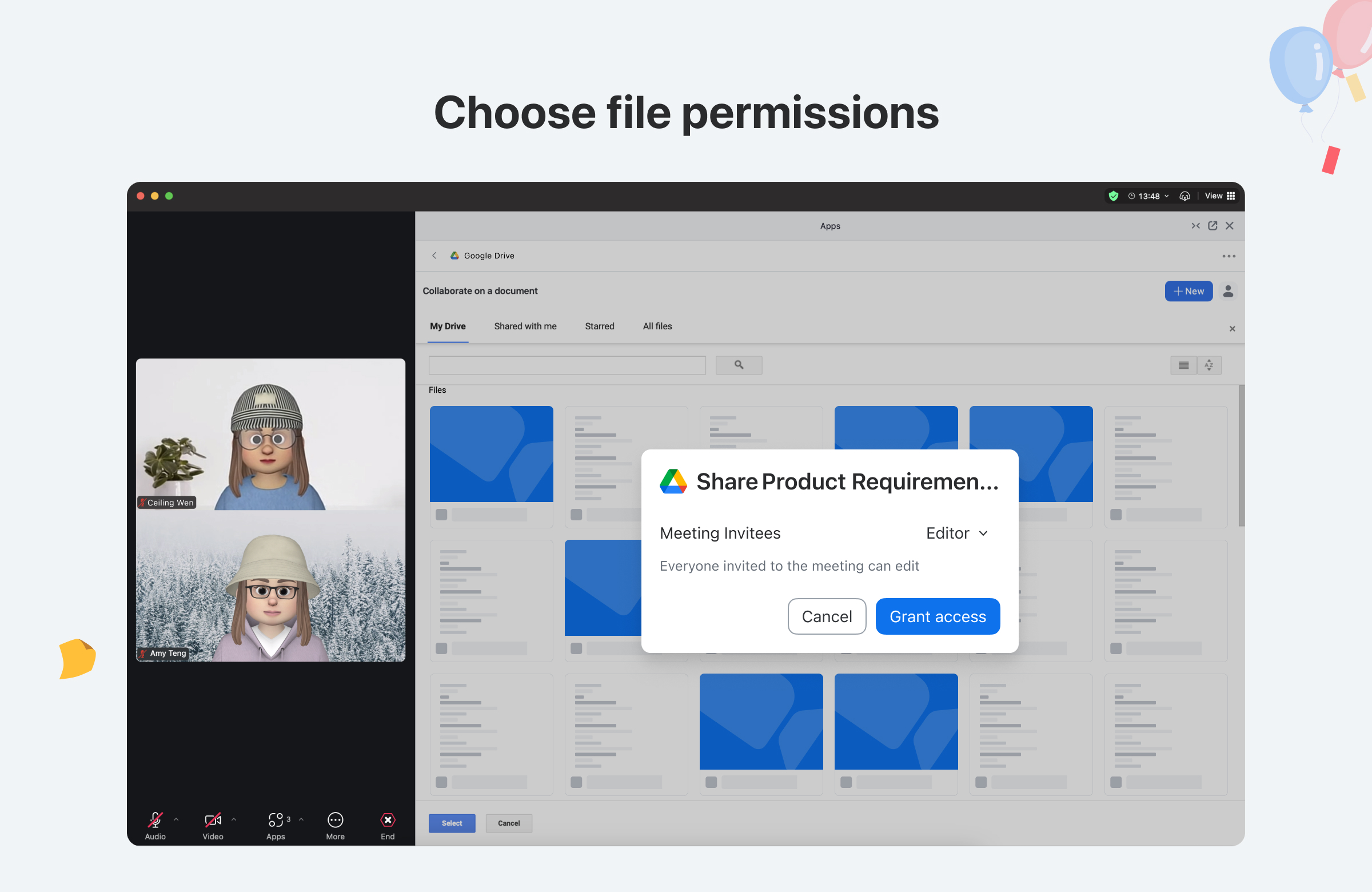Pop out the Apps panel window
The height and width of the screenshot is (892, 1372).
[x=1213, y=226]
